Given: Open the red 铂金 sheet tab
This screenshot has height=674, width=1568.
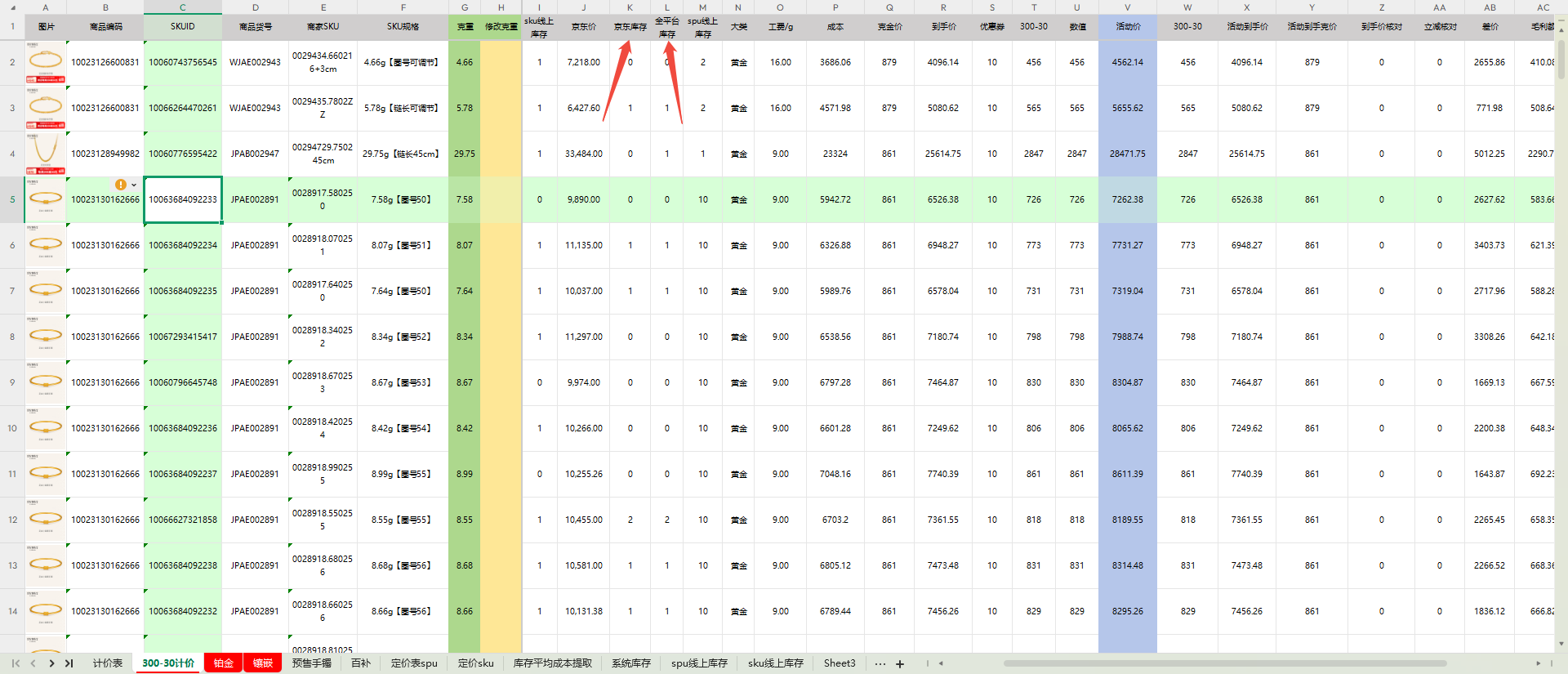Looking at the screenshot, I should (x=224, y=663).
